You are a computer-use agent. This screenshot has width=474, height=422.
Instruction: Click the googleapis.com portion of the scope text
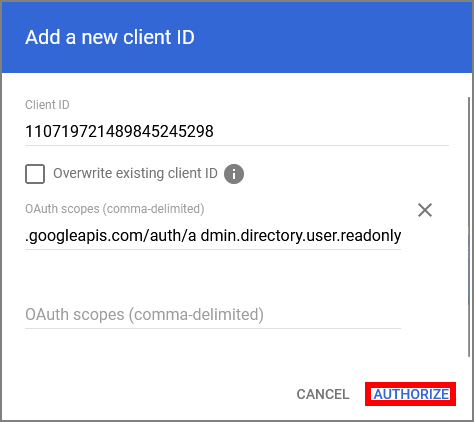click(85, 236)
